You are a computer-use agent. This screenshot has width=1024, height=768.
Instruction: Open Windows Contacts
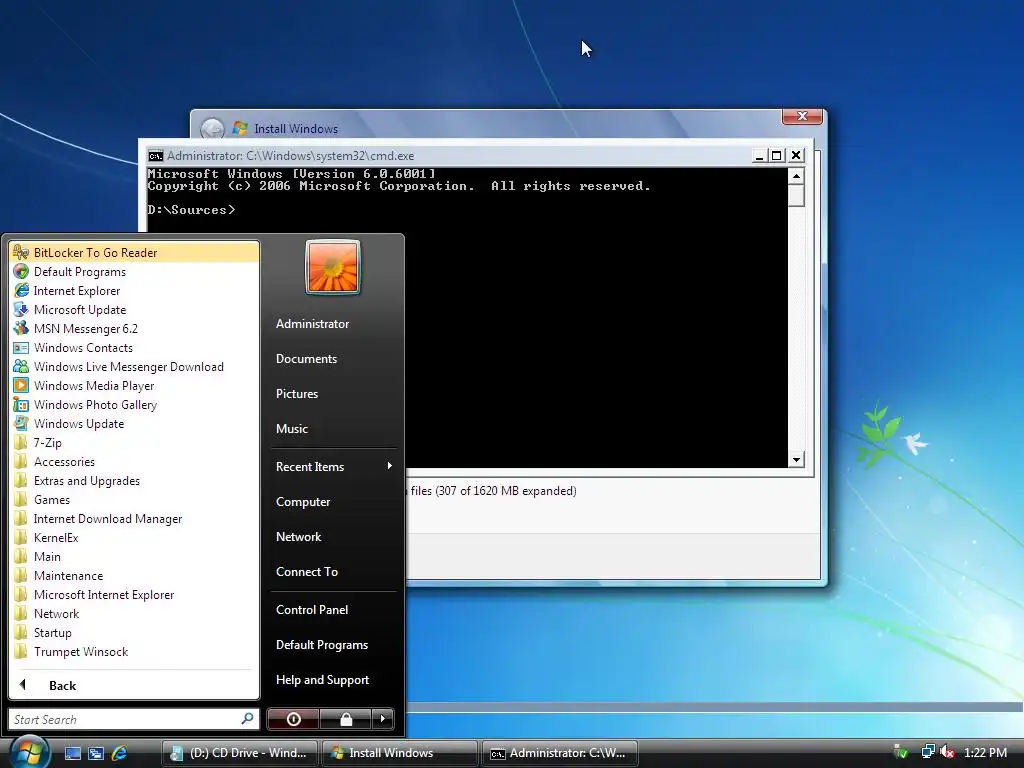pyautogui.click(x=134, y=347)
